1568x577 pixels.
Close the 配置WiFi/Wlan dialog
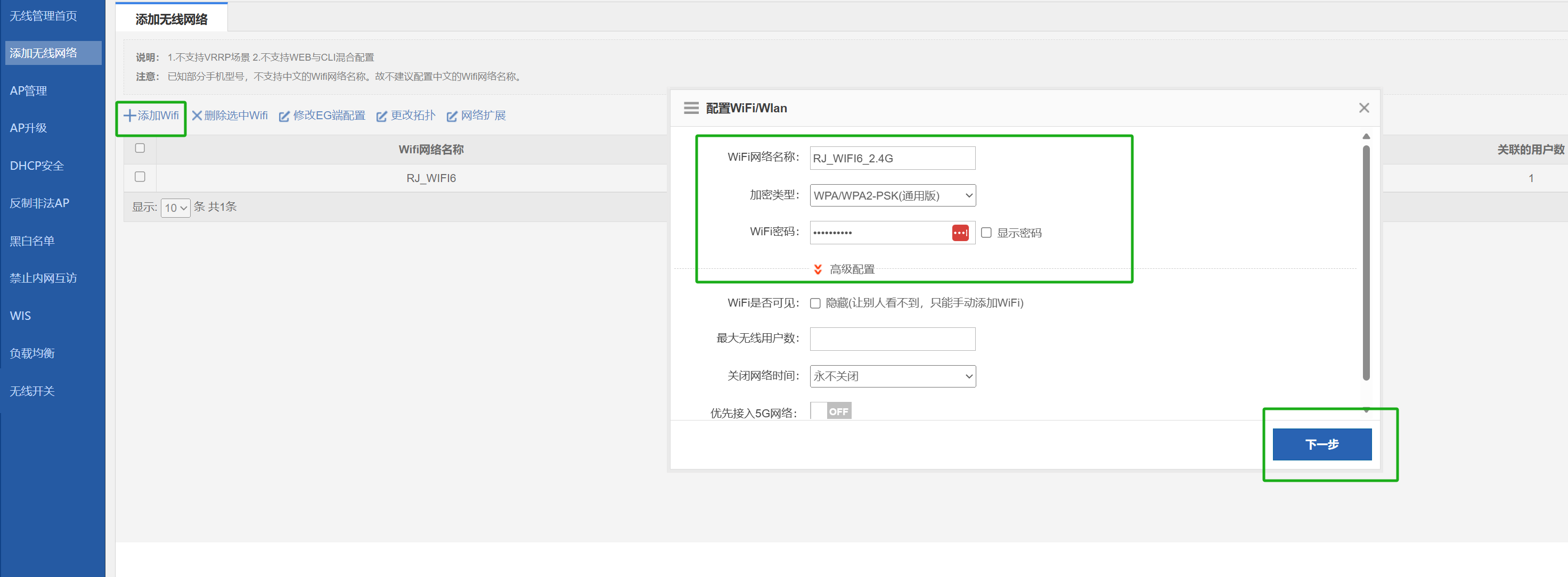pos(1363,109)
